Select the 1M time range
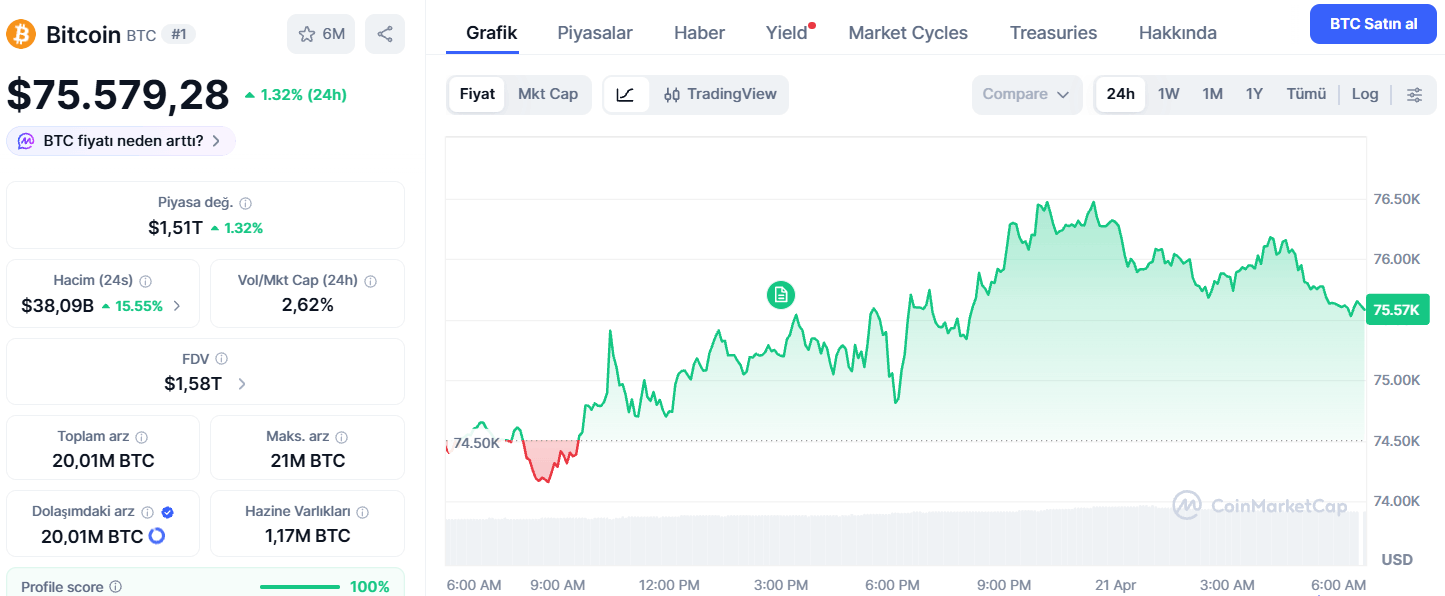The height and width of the screenshot is (596, 1445). point(1213,94)
